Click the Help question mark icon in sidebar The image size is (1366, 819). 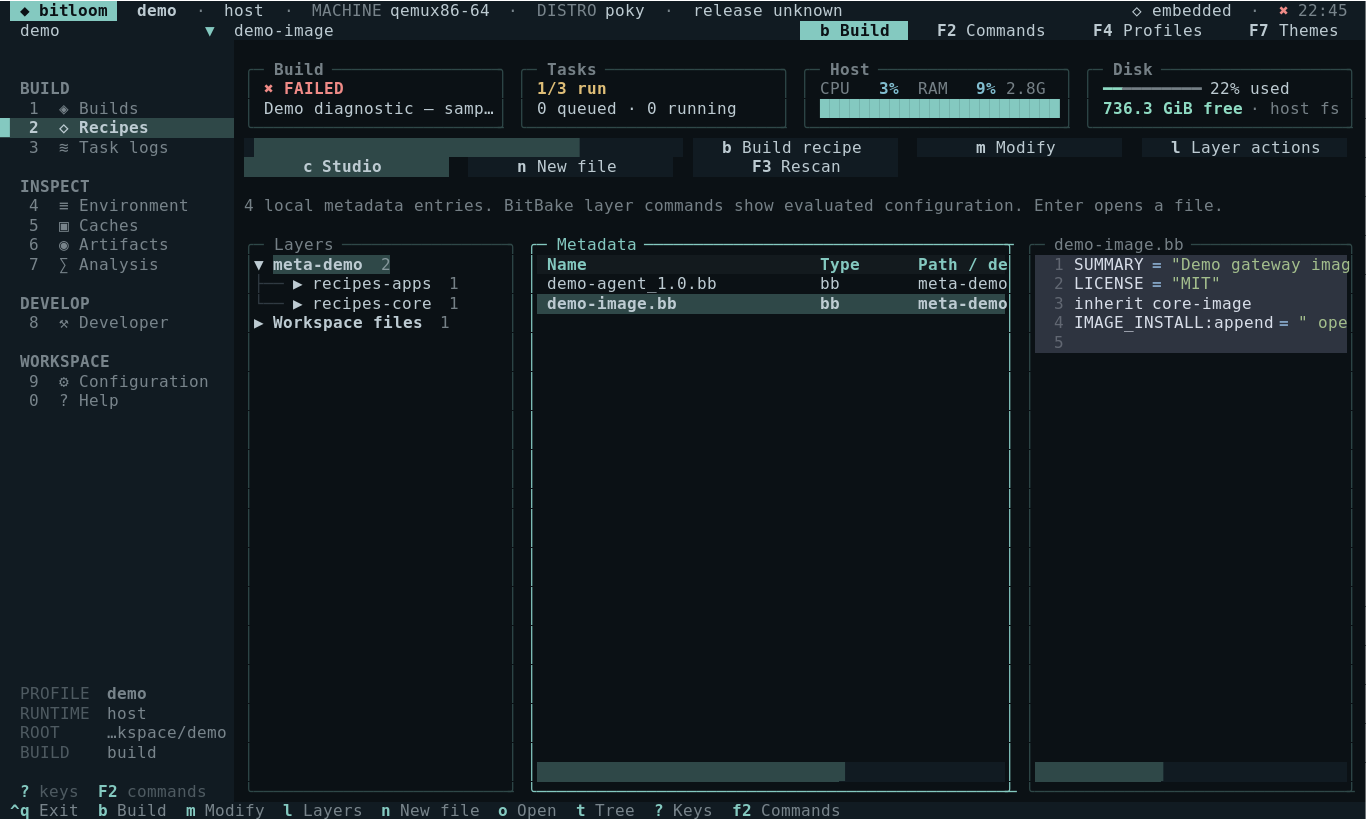[64, 400]
